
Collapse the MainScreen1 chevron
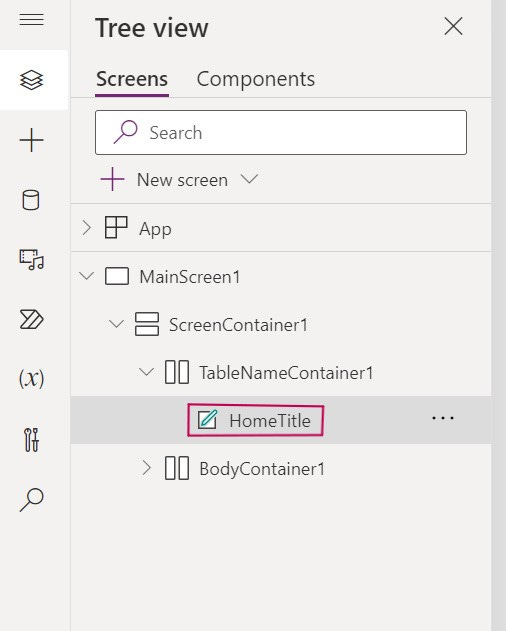[x=87, y=276]
